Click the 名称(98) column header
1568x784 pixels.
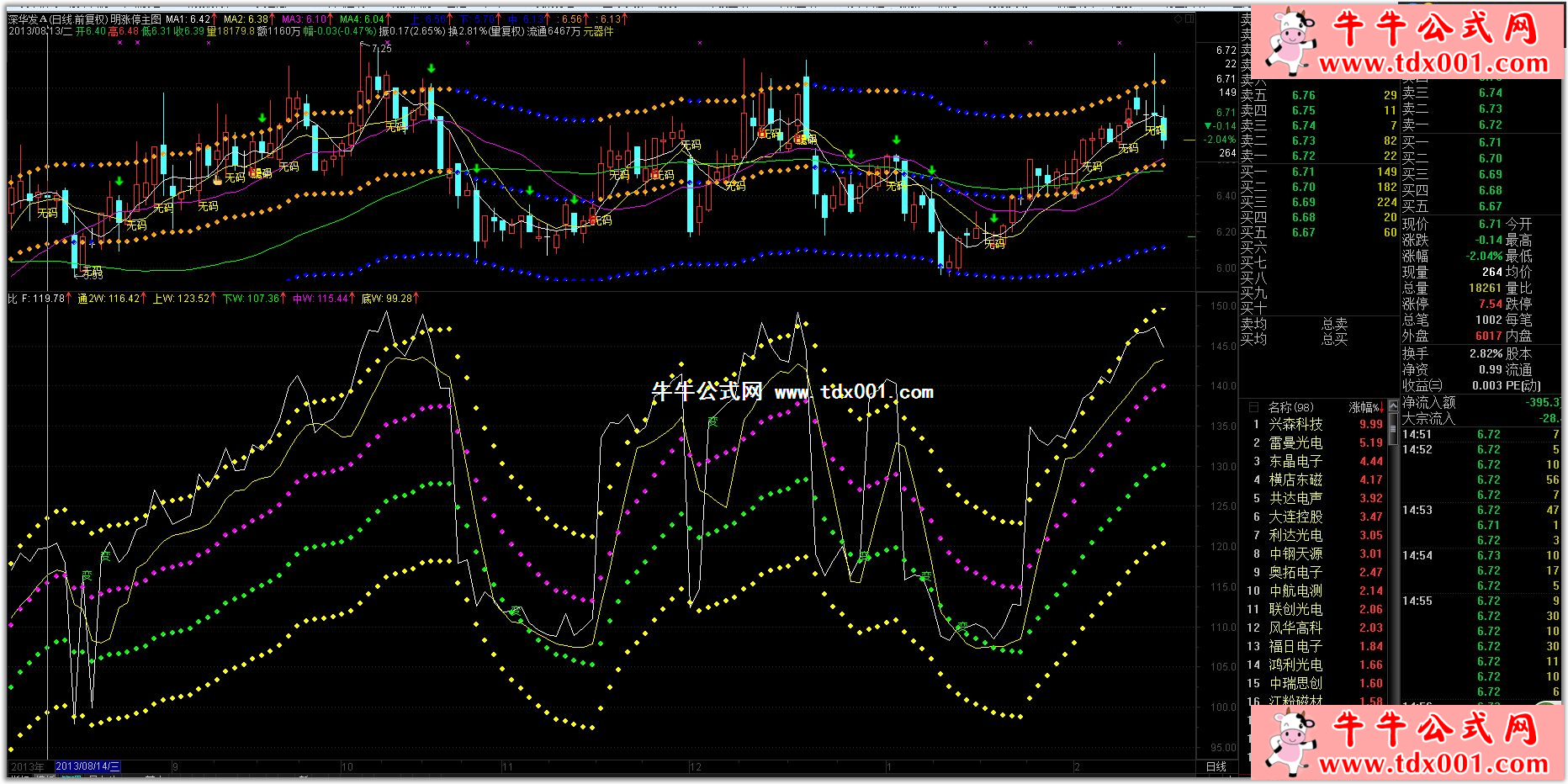pyautogui.click(x=1290, y=407)
